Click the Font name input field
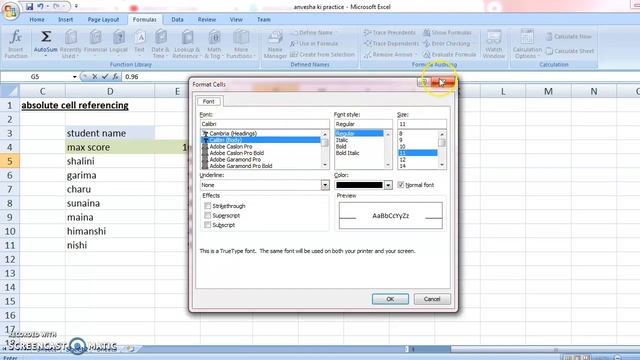The height and width of the screenshot is (360, 640). click(x=264, y=124)
